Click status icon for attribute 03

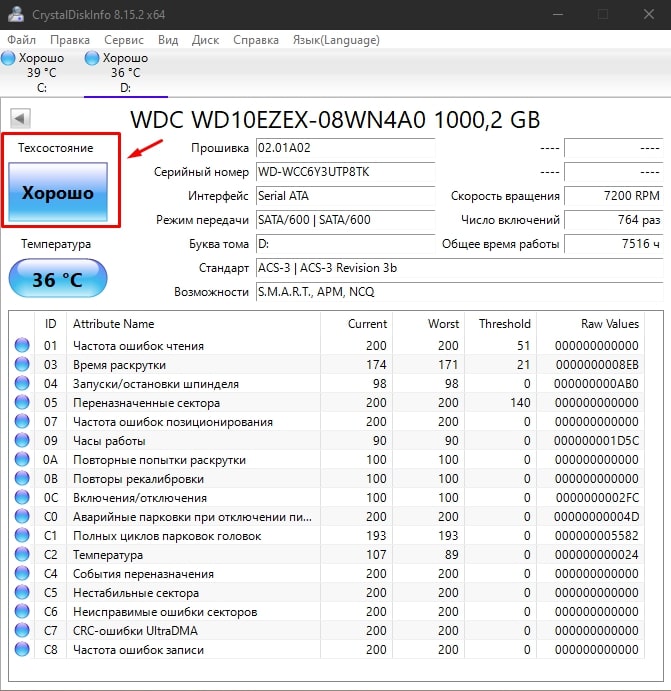(x=22, y=364)
